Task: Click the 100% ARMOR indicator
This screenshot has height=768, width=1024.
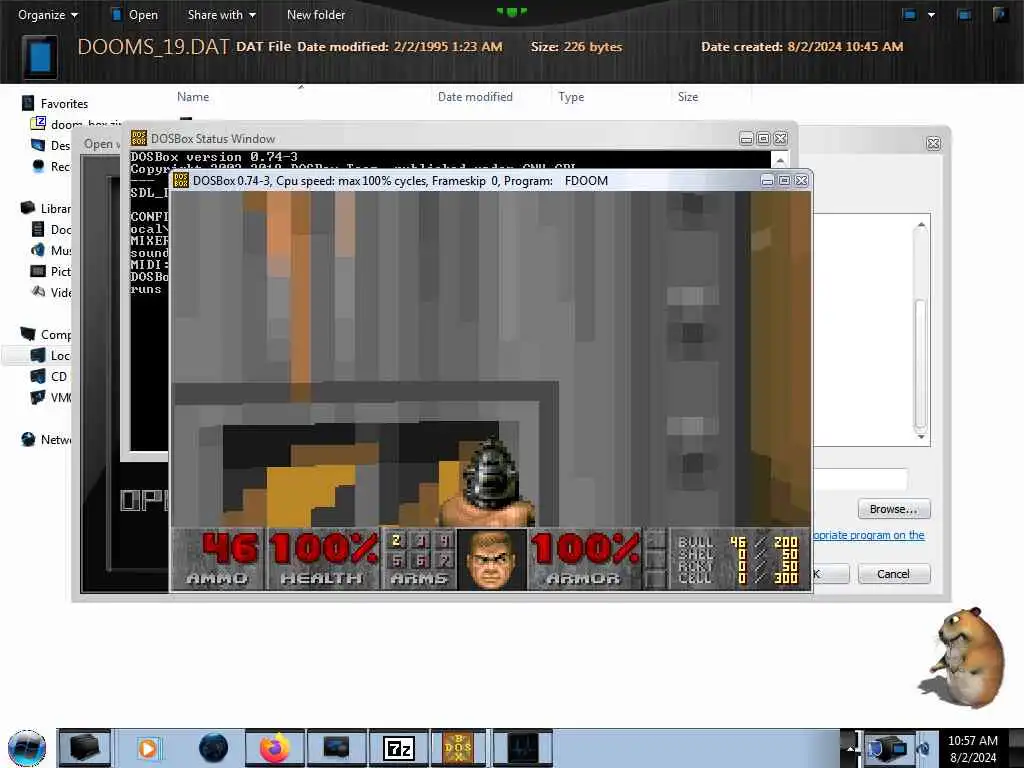Action: tap(584, 549)
